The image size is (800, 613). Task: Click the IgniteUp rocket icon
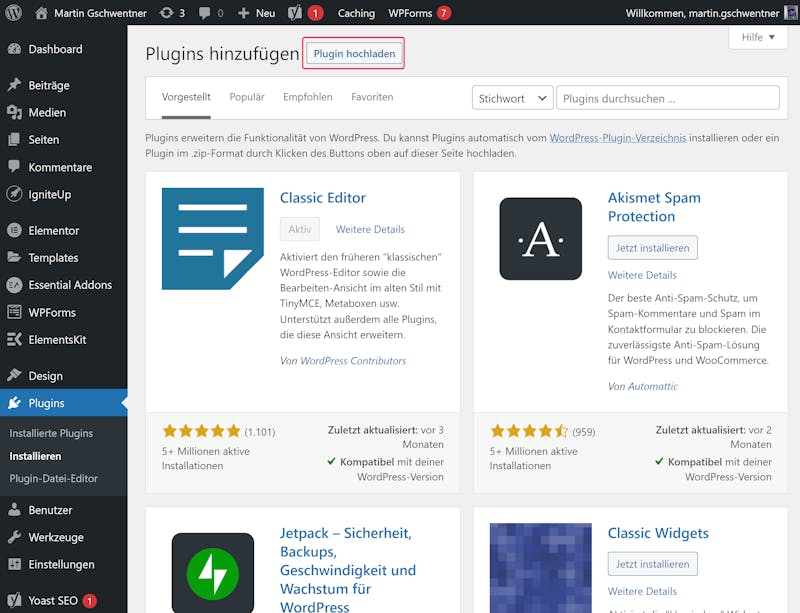point(14,194)
